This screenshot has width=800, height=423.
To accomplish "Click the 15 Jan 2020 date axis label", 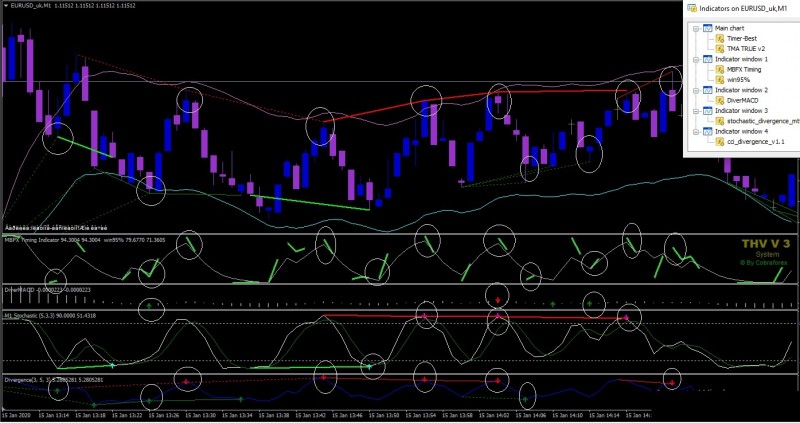I will 17,416.
